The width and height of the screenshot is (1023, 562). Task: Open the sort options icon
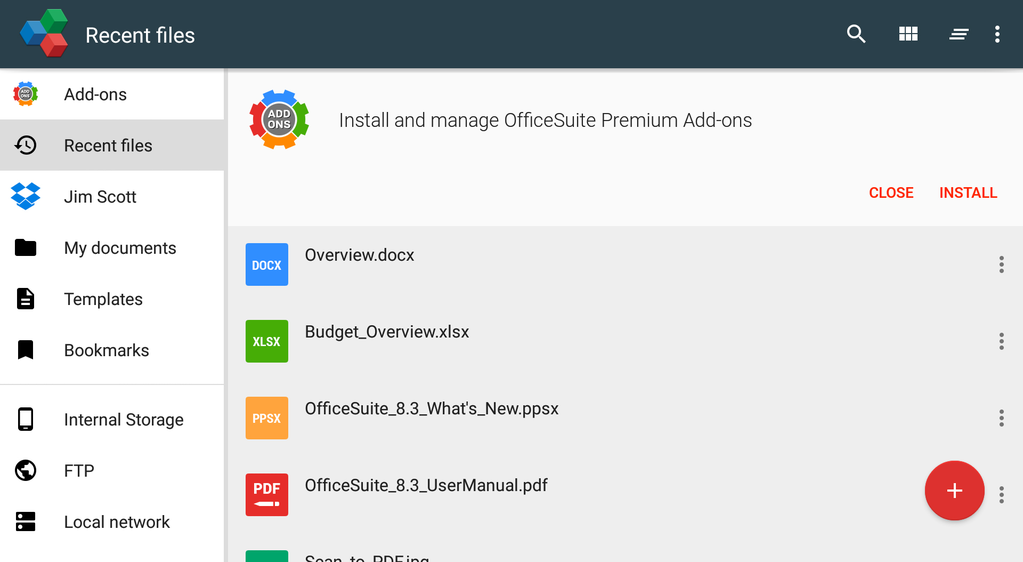[958, 34]
